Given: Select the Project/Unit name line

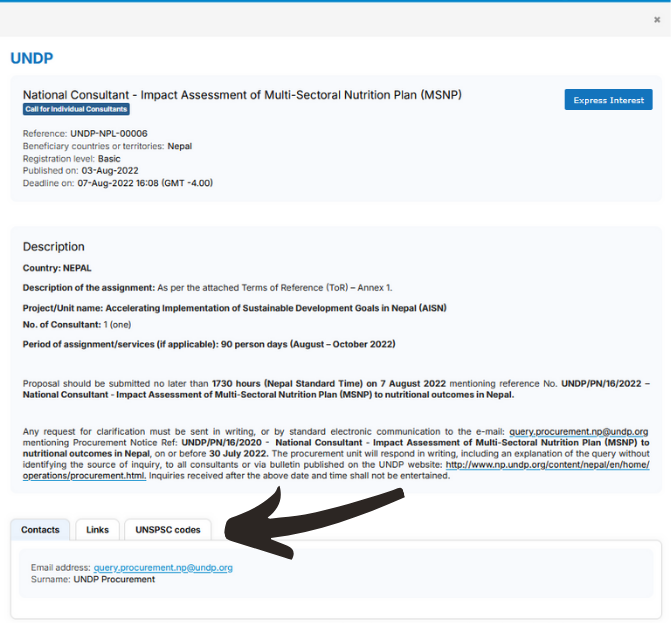Looking at the screenshot, I should pyautogui.click(x=235, y=308).
